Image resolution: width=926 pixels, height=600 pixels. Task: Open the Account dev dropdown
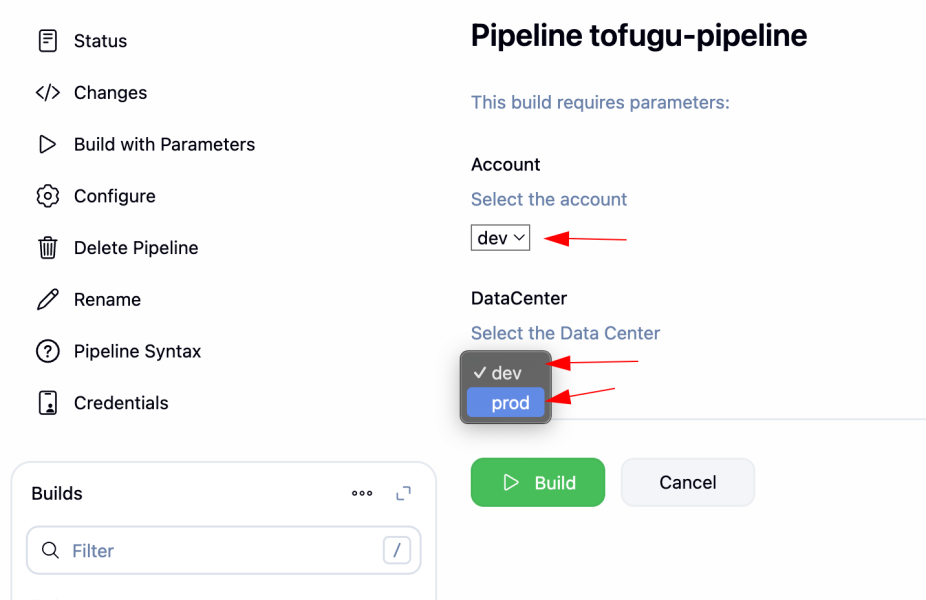[x=500, y=238]
